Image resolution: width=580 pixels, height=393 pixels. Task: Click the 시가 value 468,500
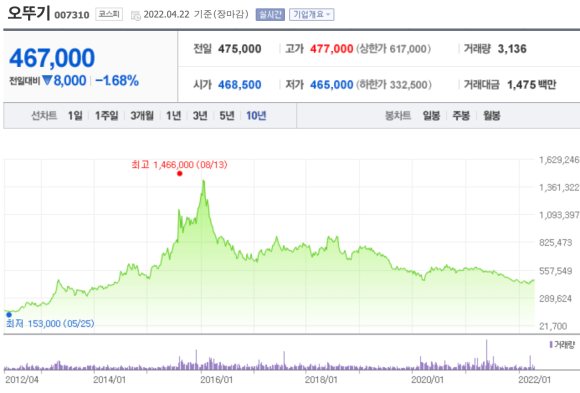click(x=240, y=85)
